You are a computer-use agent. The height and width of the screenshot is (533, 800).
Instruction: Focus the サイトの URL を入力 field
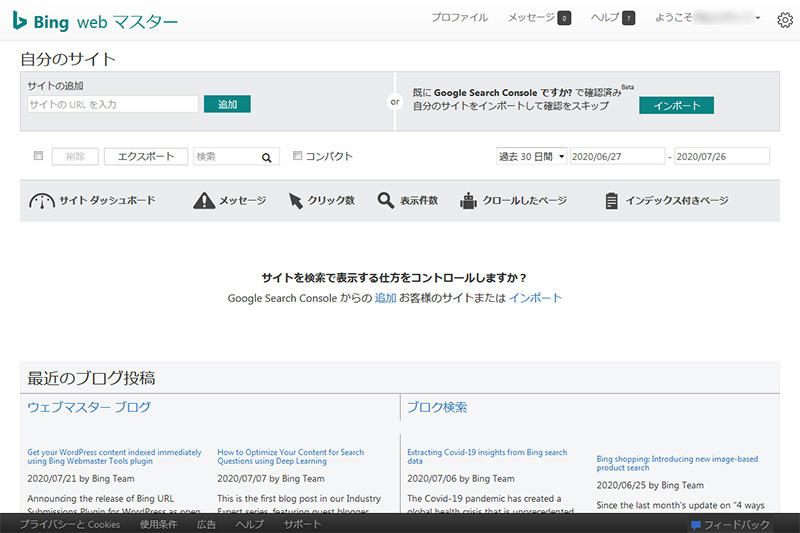(113, 104)
